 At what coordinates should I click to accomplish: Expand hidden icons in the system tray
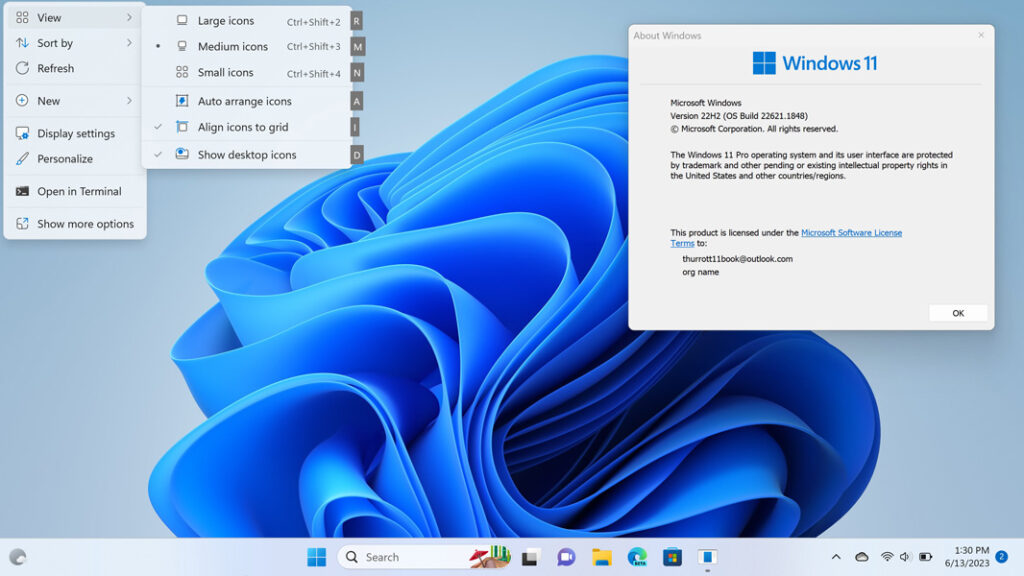click(837, 556)
